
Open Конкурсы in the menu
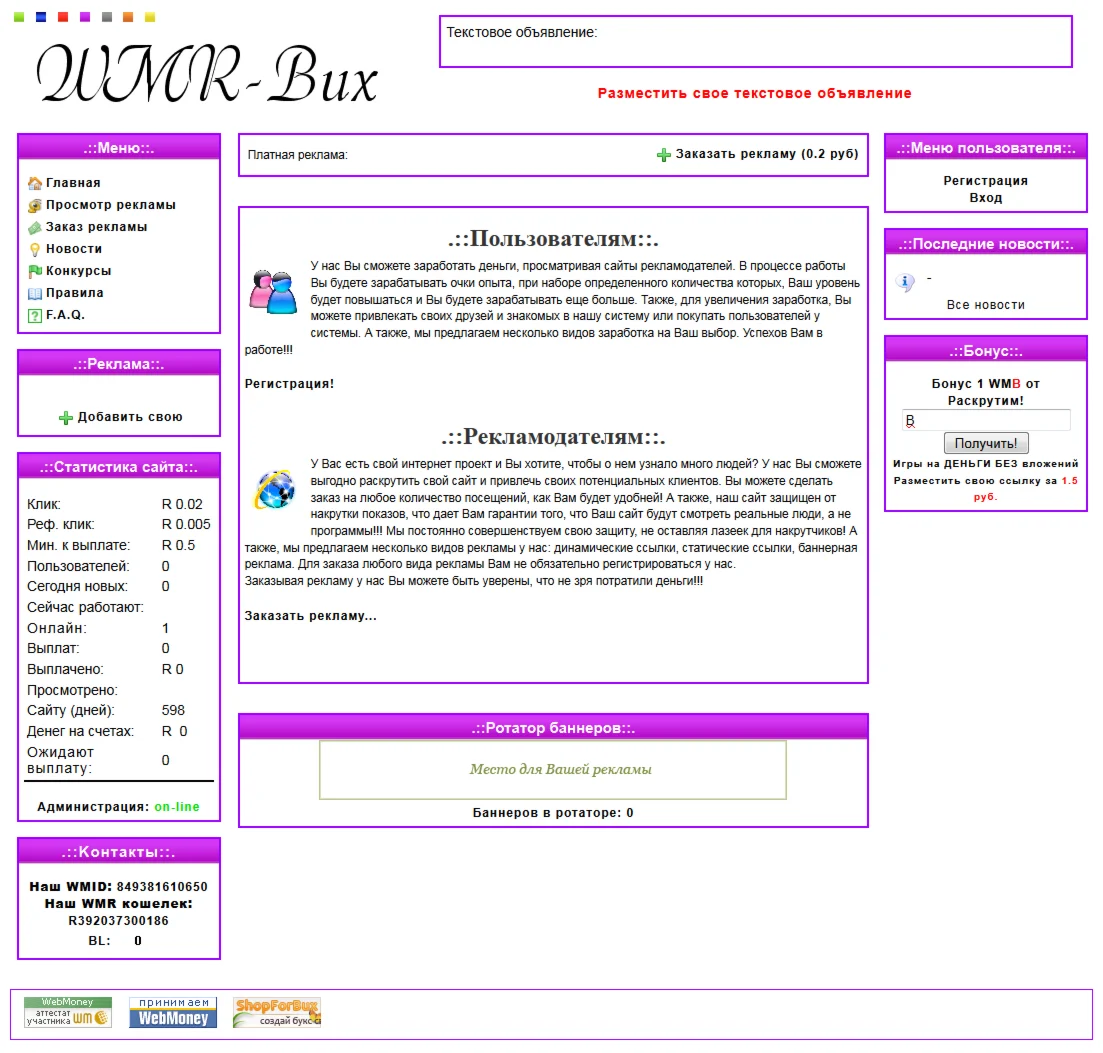coord(78,270)
